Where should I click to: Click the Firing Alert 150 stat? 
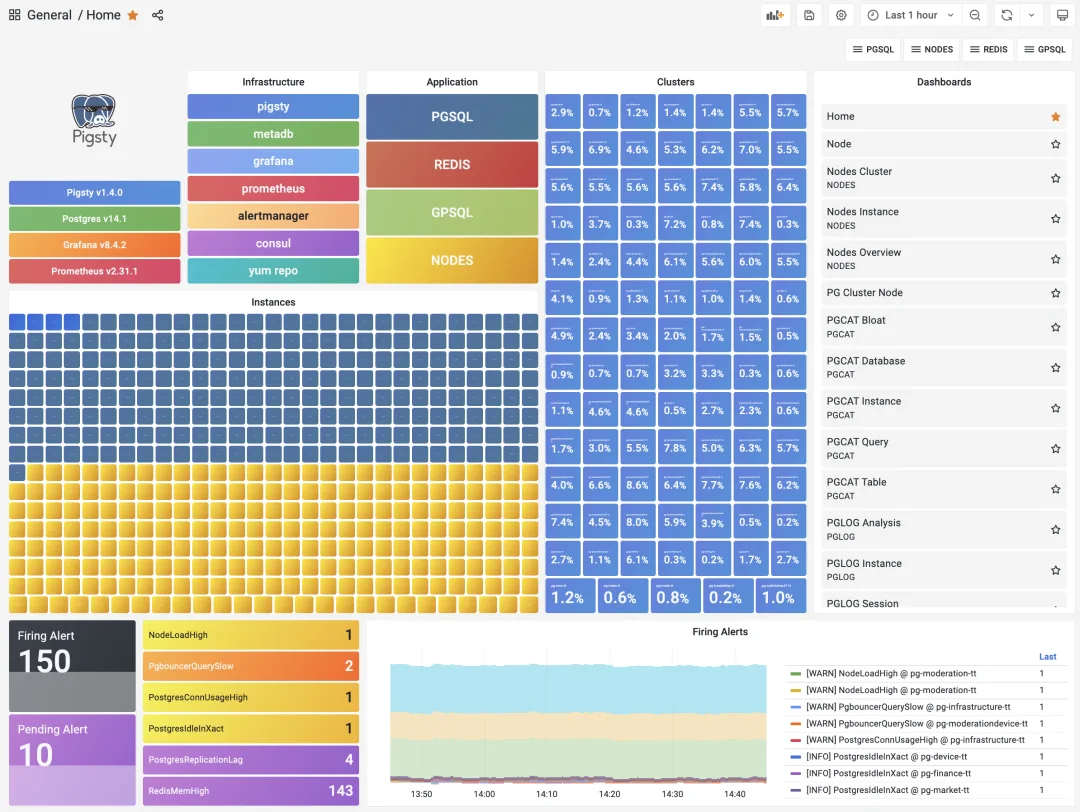[72, 665]
